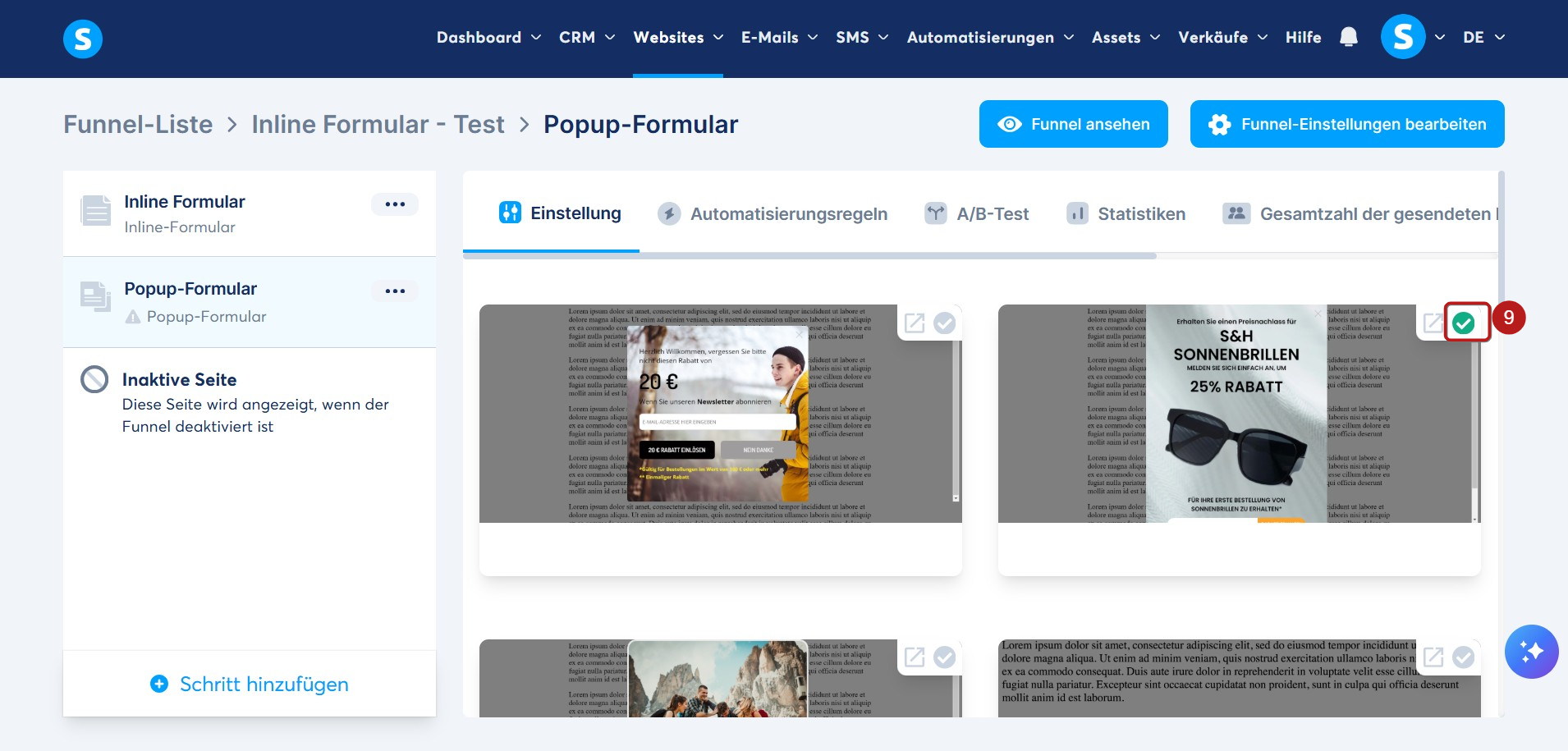Preview the 20 € newsletter popup template
This screenshot has height=751, width=1568.
tap(915, 323)
